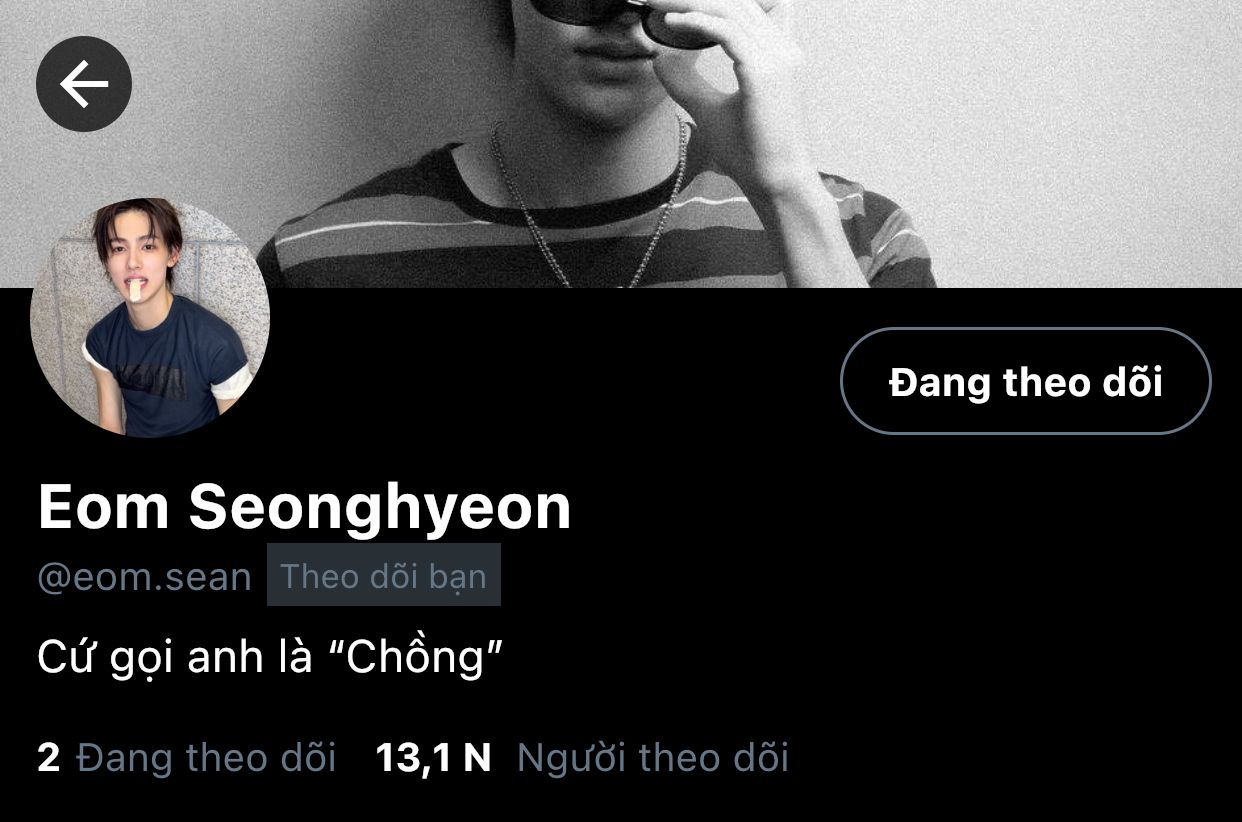Tap the necklace in the header photo
The width and height of the screenshot is (1242, 822).
[588, 205]
